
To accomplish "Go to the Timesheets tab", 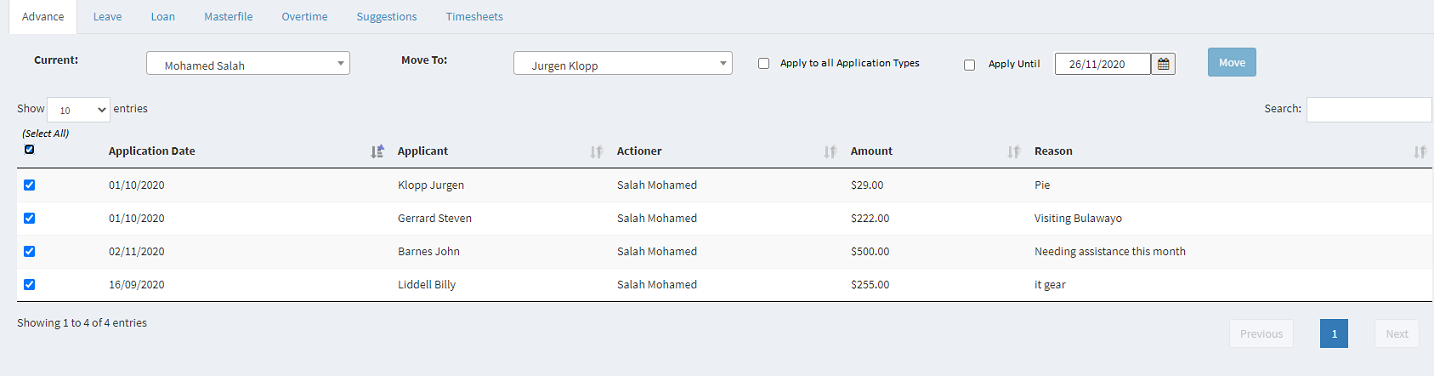I will point(474,17).
